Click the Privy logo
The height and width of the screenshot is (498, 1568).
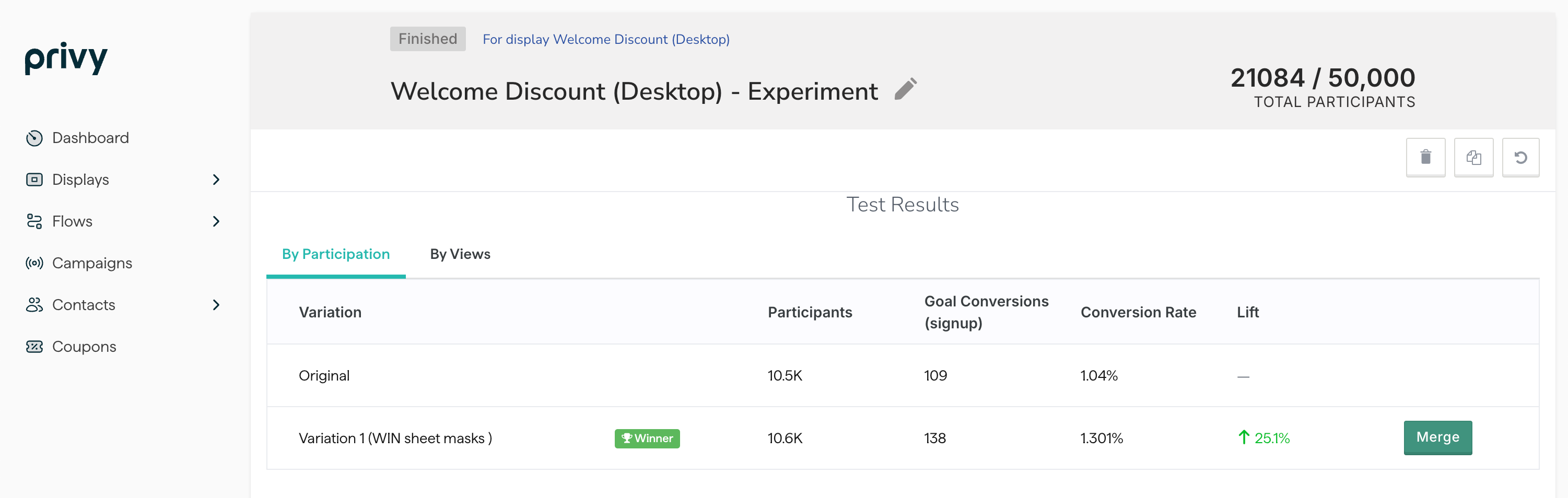point(66,58)
